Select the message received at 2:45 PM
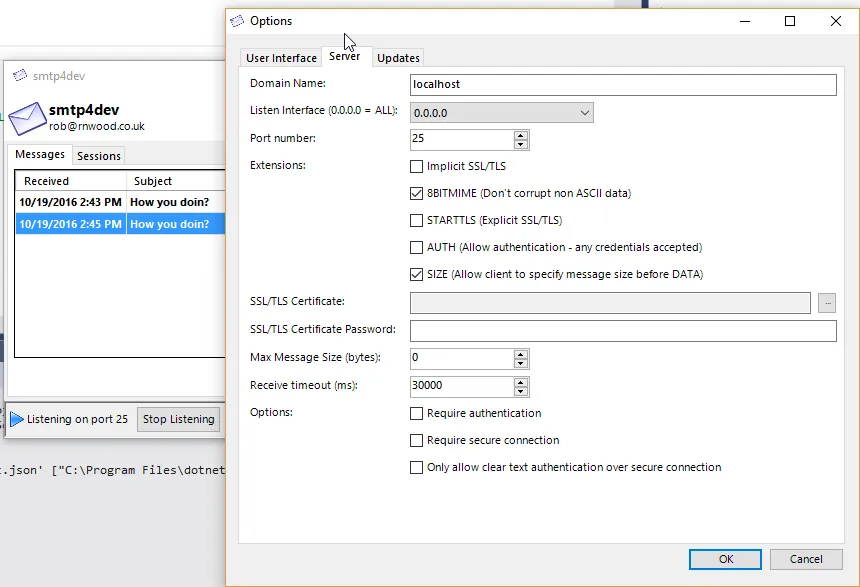The width and height of the screenshot is (860, 587). point(120,224)
